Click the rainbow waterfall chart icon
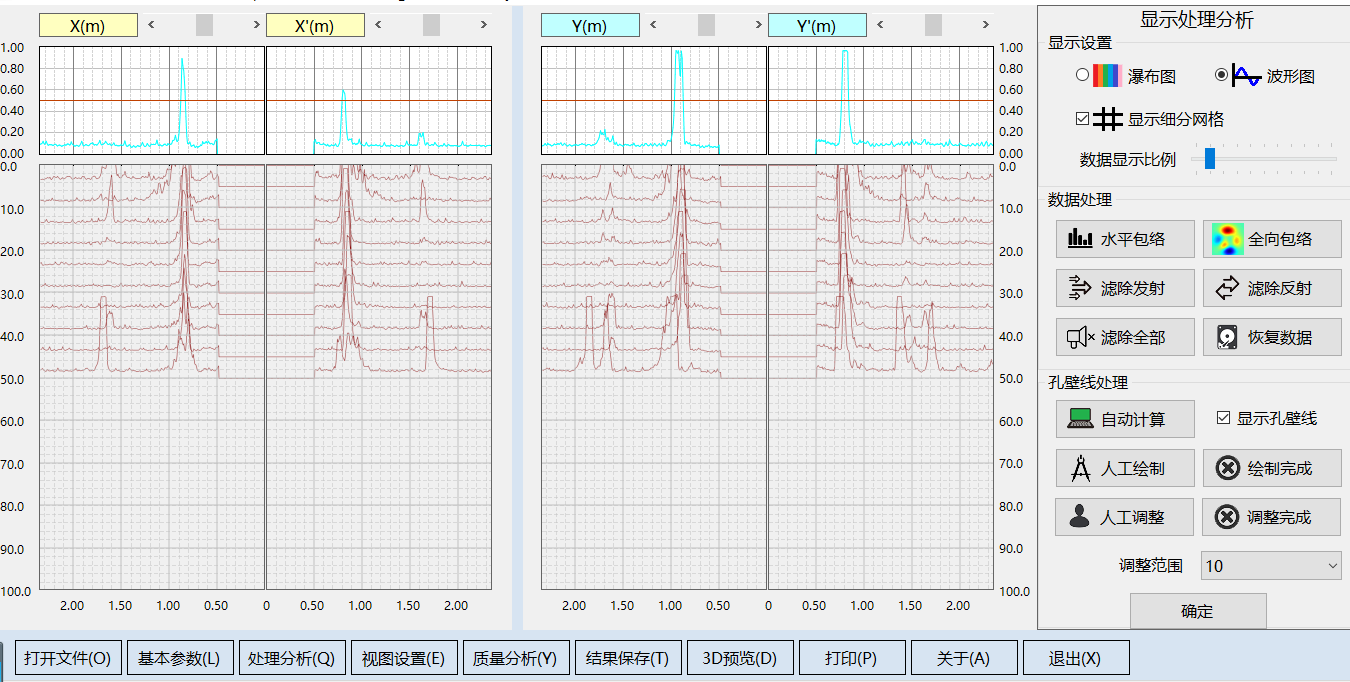1350x682 pixels. pos(1107,75)
